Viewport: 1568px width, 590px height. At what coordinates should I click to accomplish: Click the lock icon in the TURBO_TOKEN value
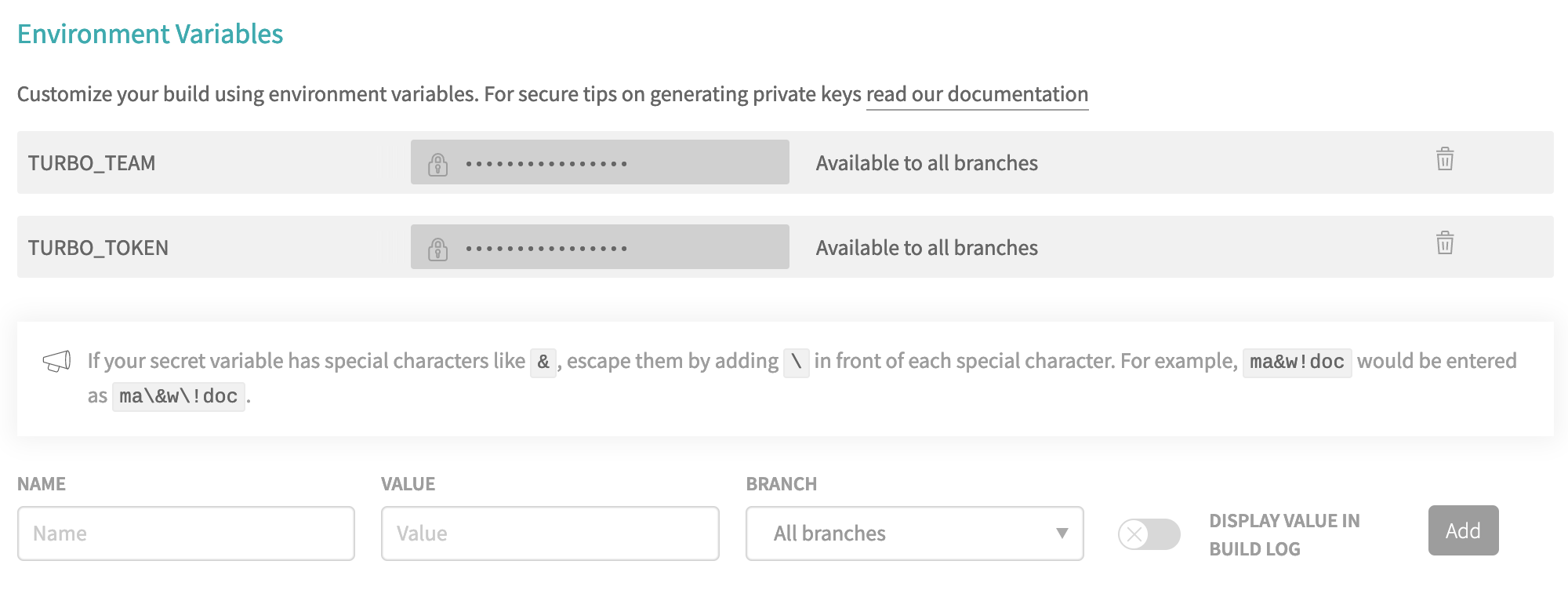437,249
